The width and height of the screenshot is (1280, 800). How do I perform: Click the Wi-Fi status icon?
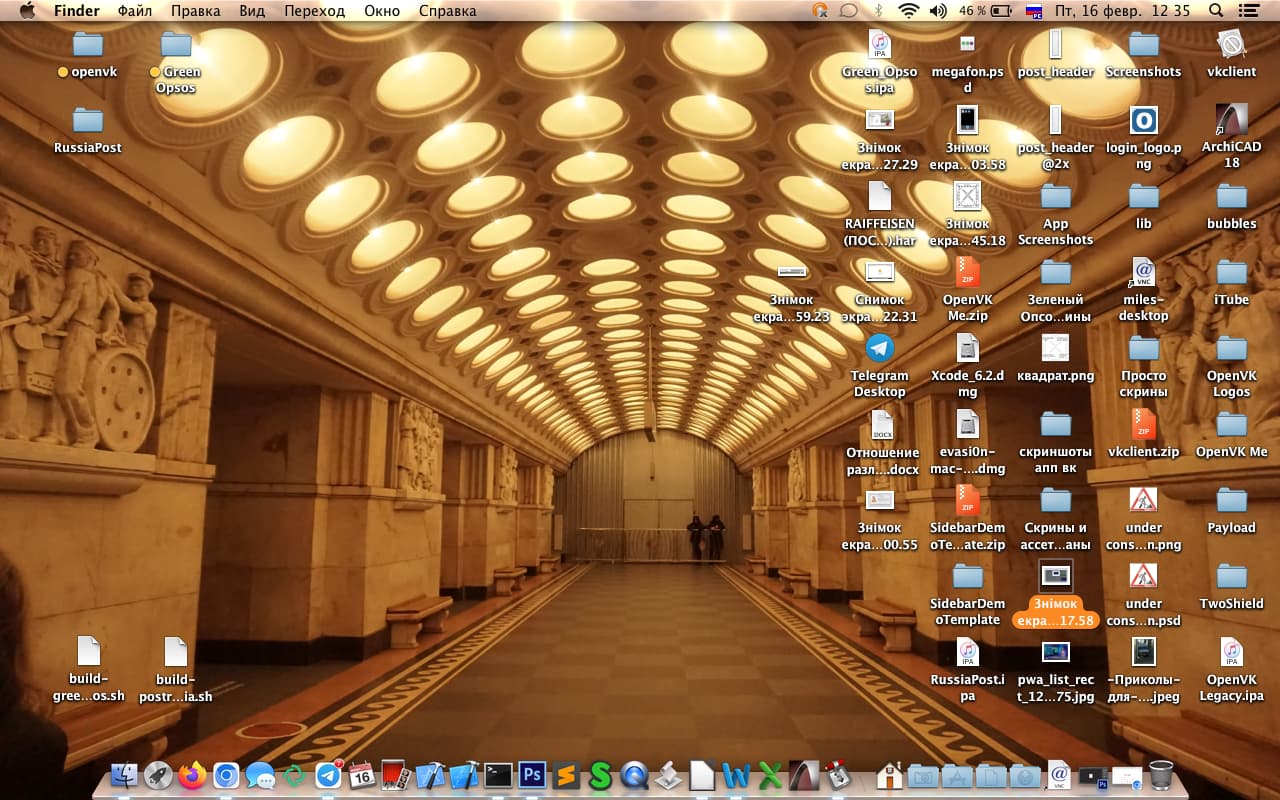click(908, 11)
